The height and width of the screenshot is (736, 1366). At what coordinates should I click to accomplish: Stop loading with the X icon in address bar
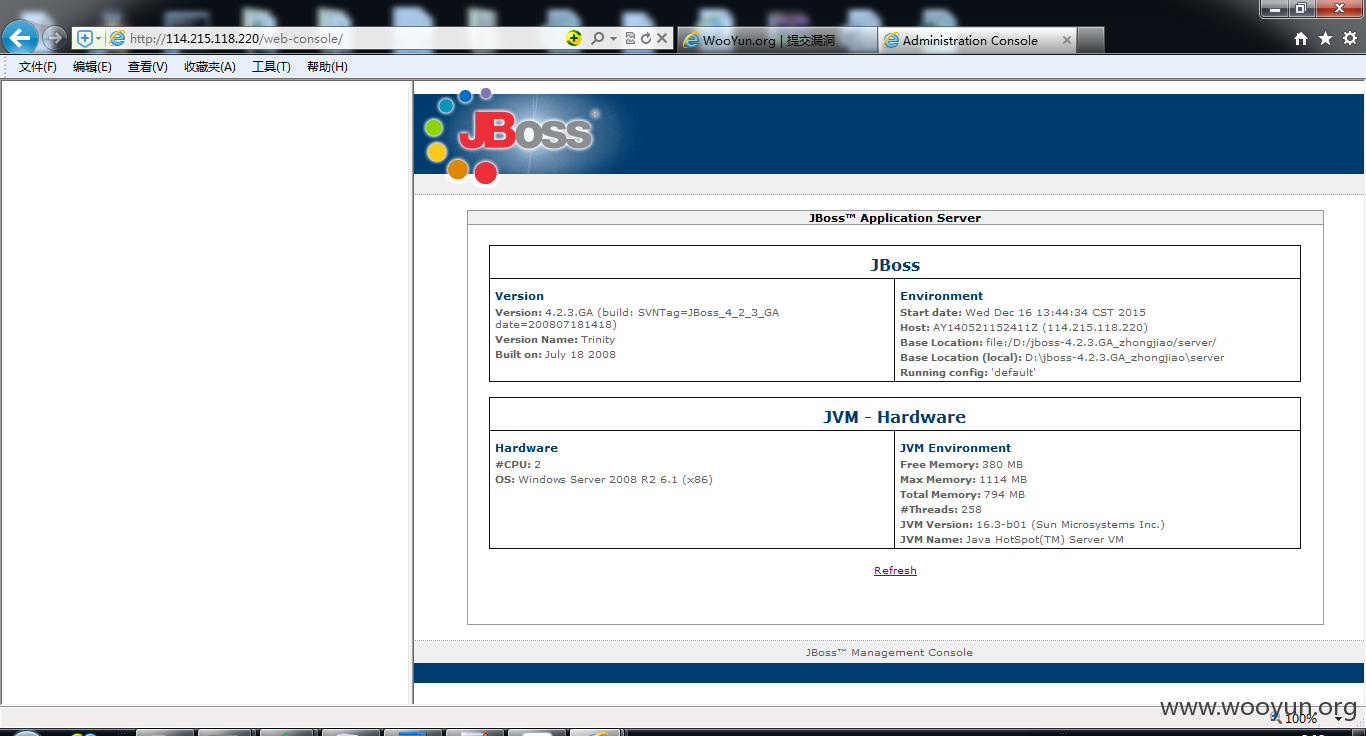[x=662, y=38]
